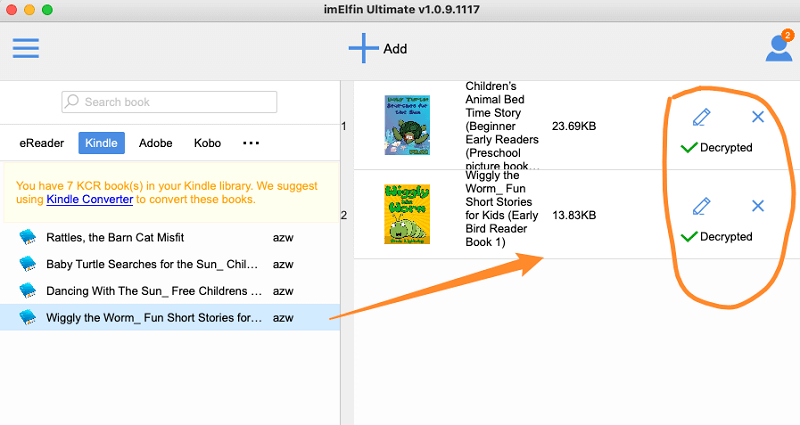Image resolution: width=800 pixels, height=425 pixels.
Task: Click the book icon beside Rattles, the Barn Cat Misfit
Action: [x=28, y=237]
